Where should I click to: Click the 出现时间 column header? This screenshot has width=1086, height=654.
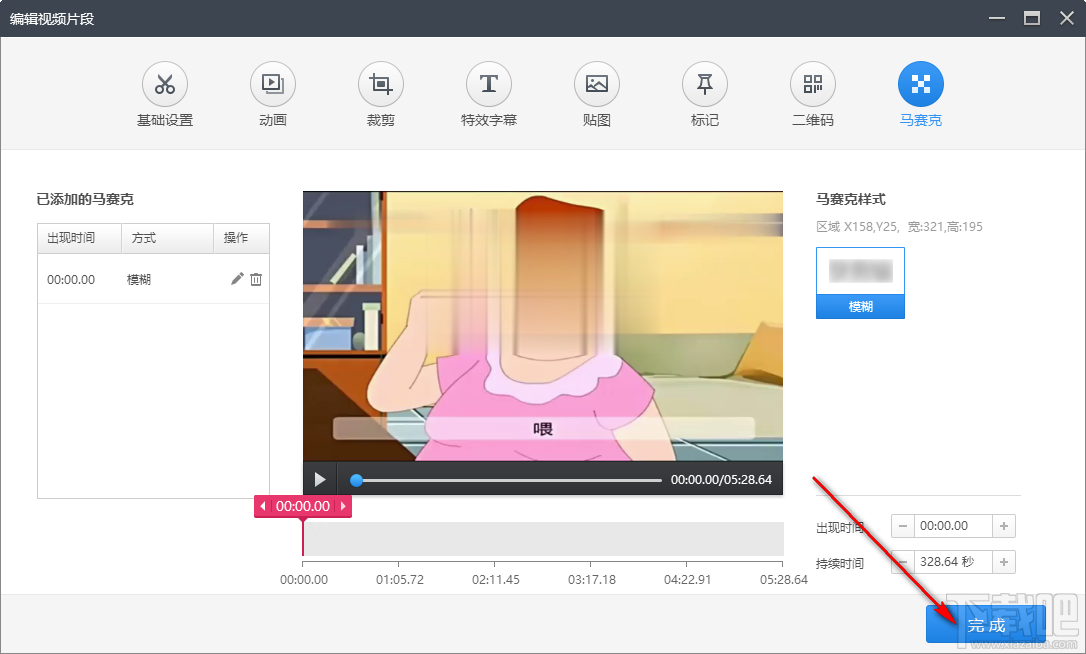click(71, 238)
